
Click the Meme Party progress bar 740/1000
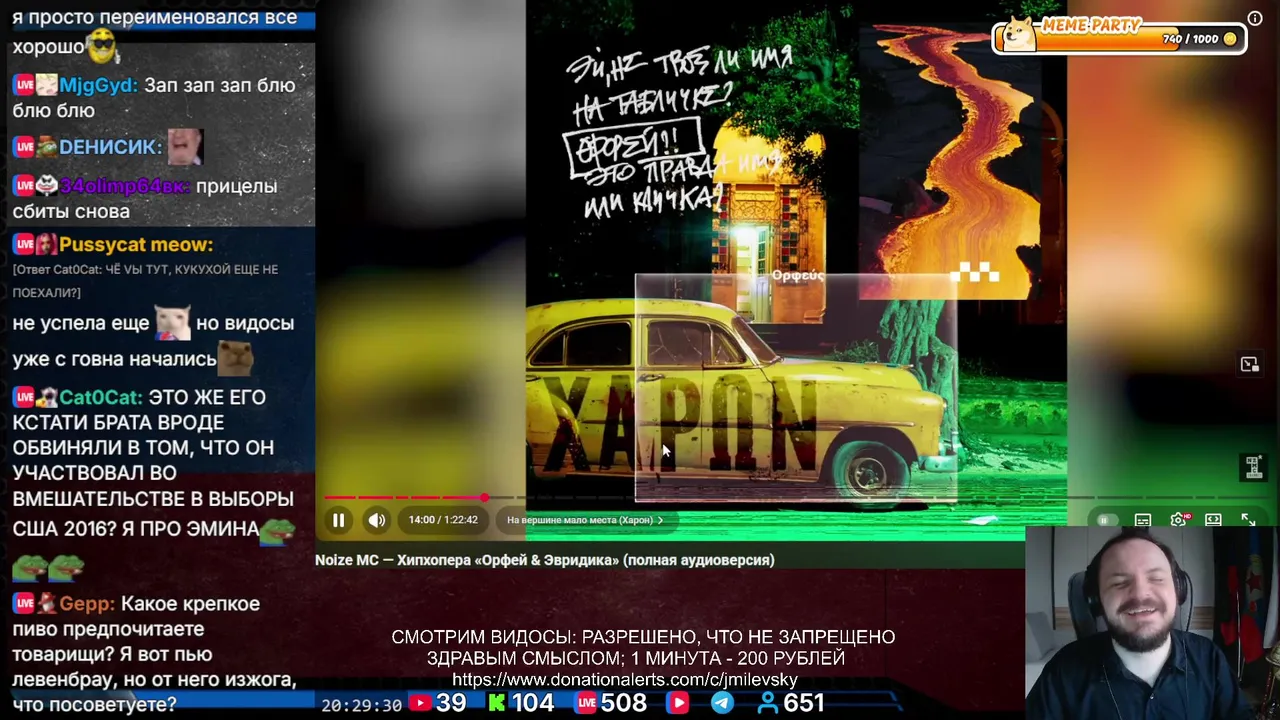point(1120,39)
